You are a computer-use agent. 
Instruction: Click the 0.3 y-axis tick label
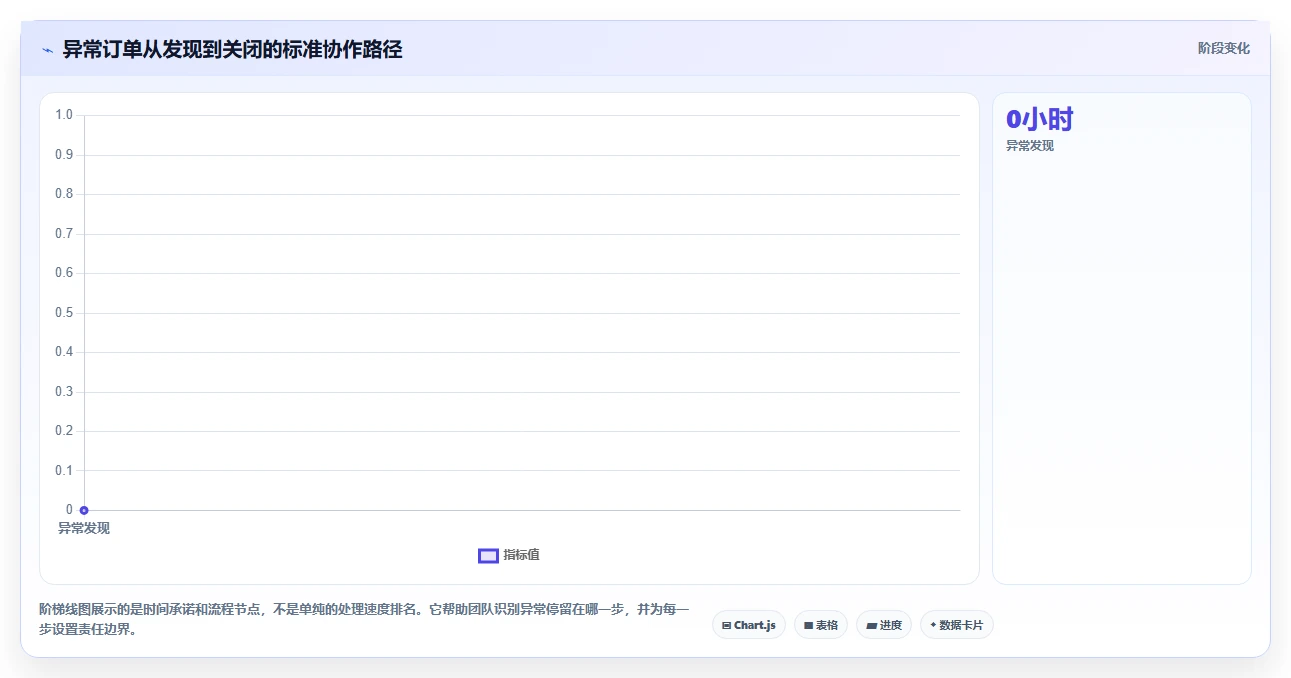(64, 391)
